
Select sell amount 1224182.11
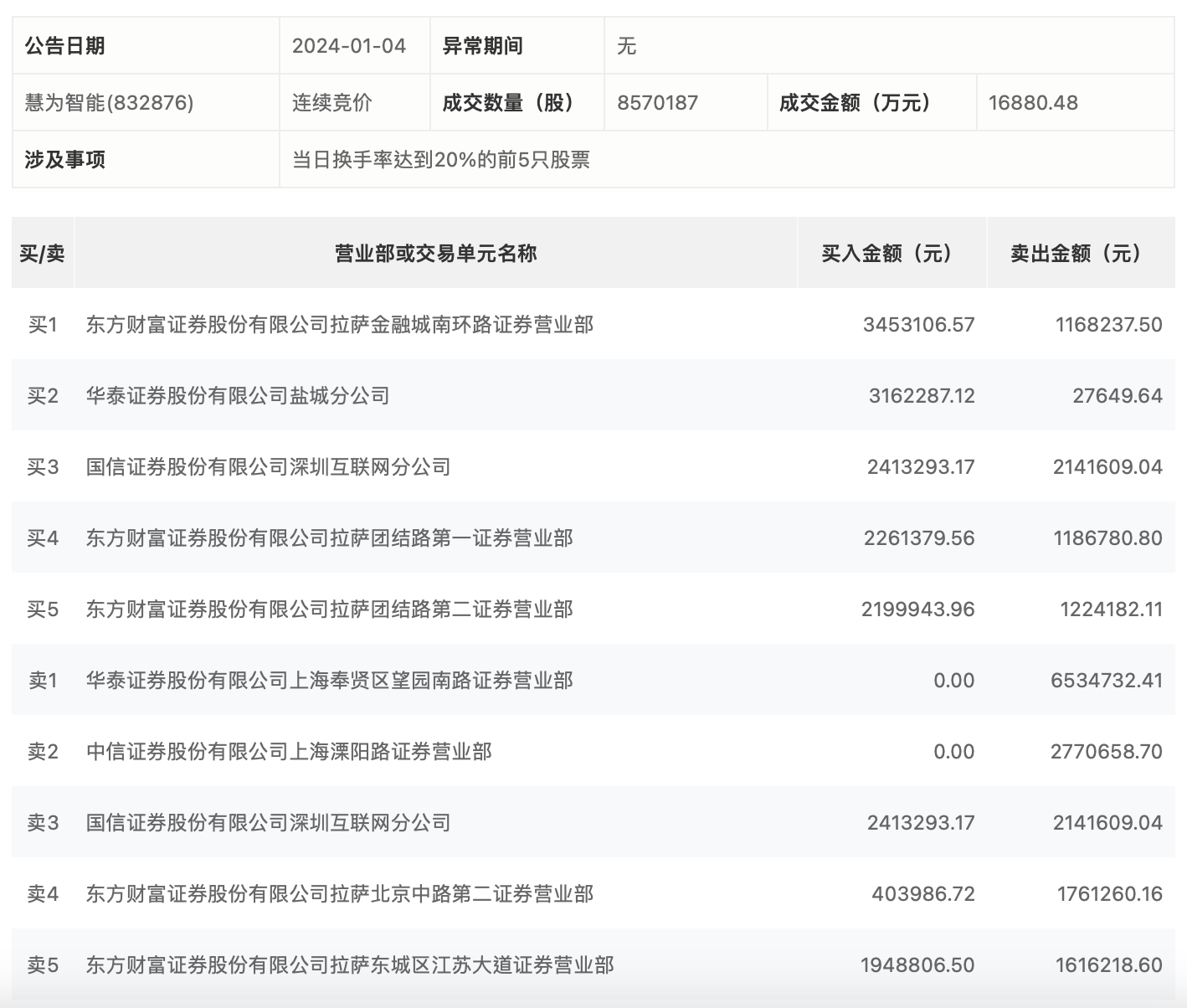[x=1112, y=609]
